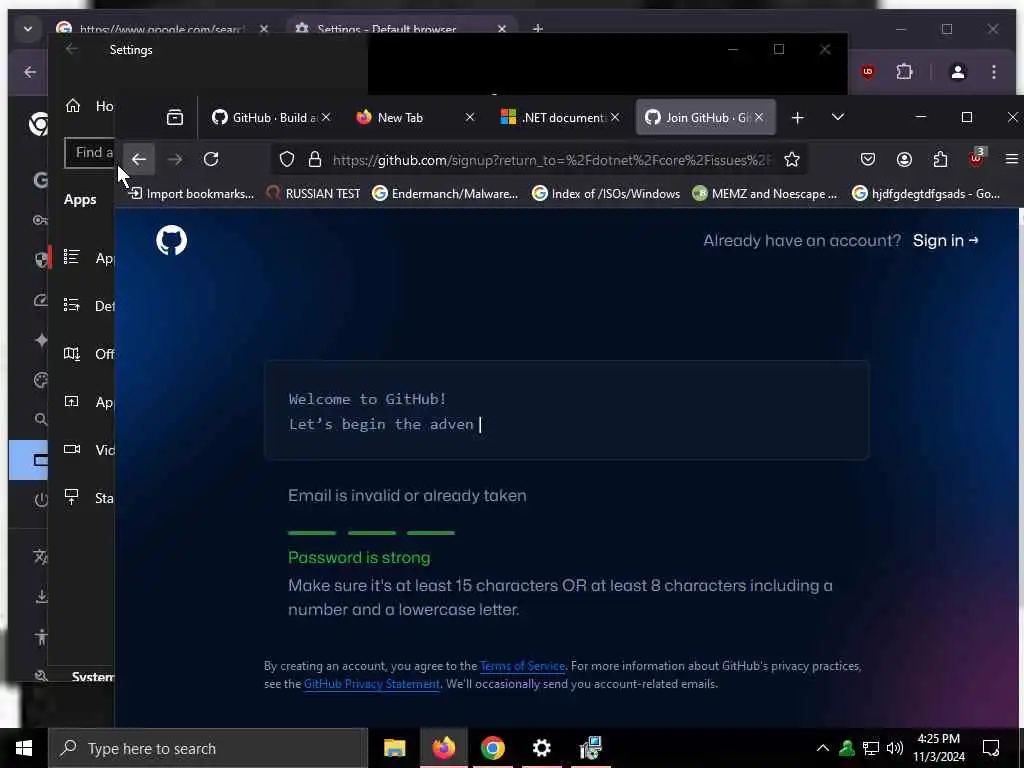The width and height of the screenshot is (1024, 768).
Task: Click the GitHub logo on the page
Action: pyautogui.click(x=172, y=240)
